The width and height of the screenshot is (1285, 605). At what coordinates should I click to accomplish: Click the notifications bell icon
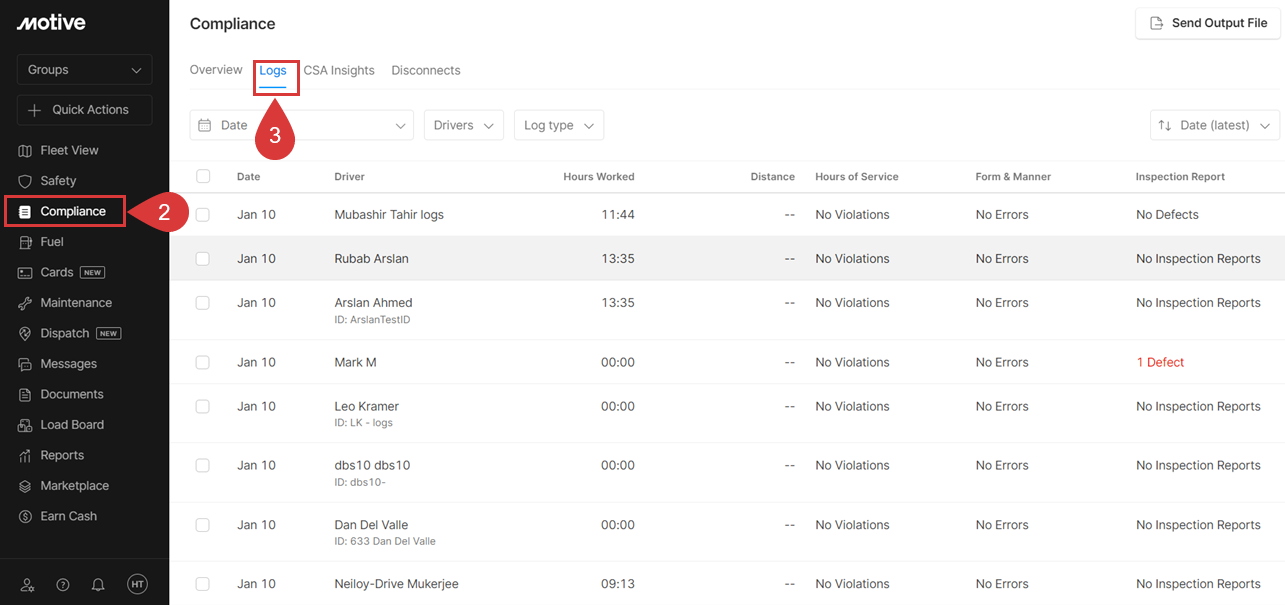[98, 585]
